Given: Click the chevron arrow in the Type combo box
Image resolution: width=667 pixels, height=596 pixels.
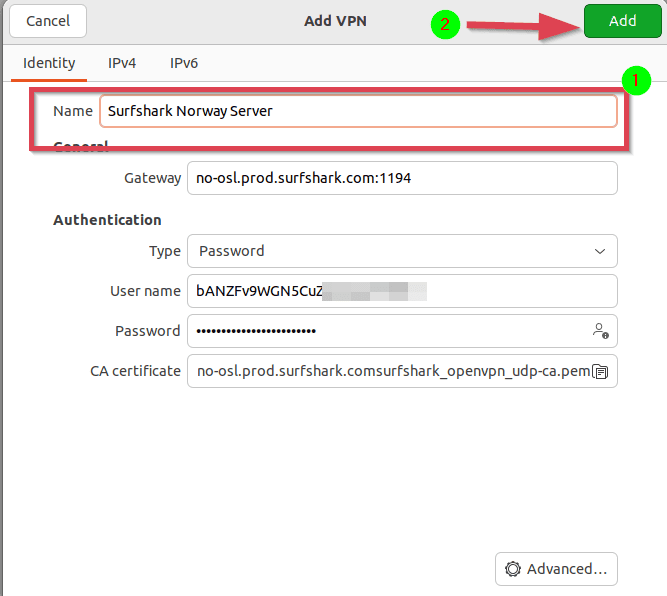Looking at the screenshot, I should click(x=600, y=251).
